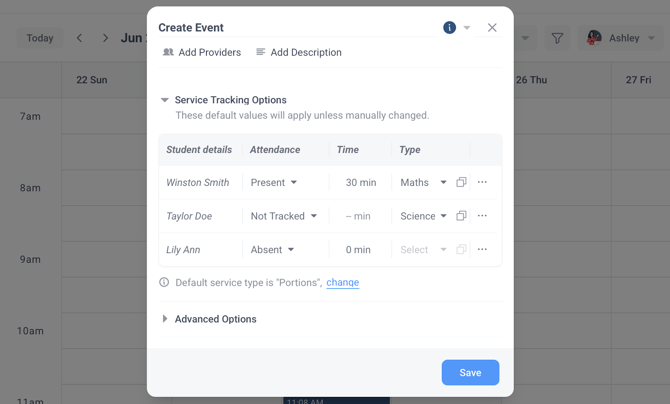Open more options for Winston Smith row
This screenshot has height=404, width=670.
point(482,183)
